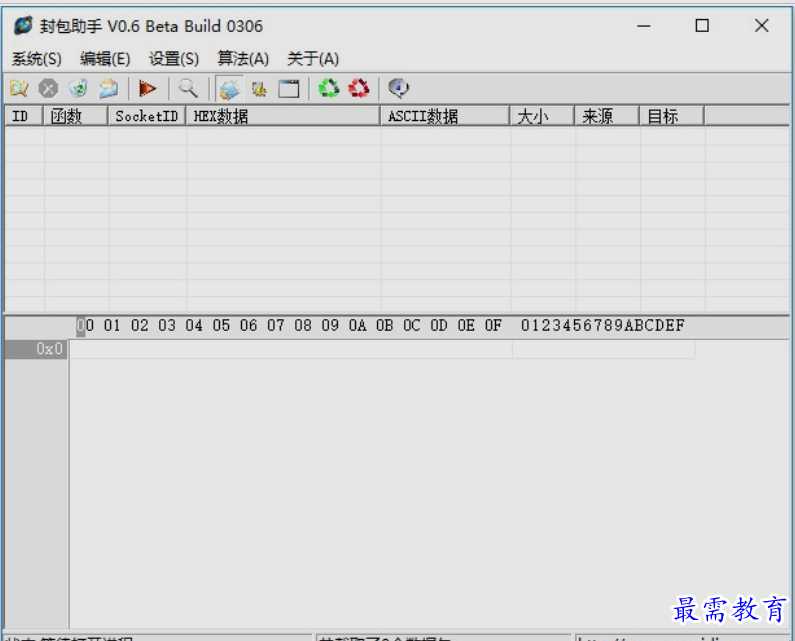Close the 封包助手 window
This screenshot has height=641, width=795.
pyautogui.click(x=762, y=25)
